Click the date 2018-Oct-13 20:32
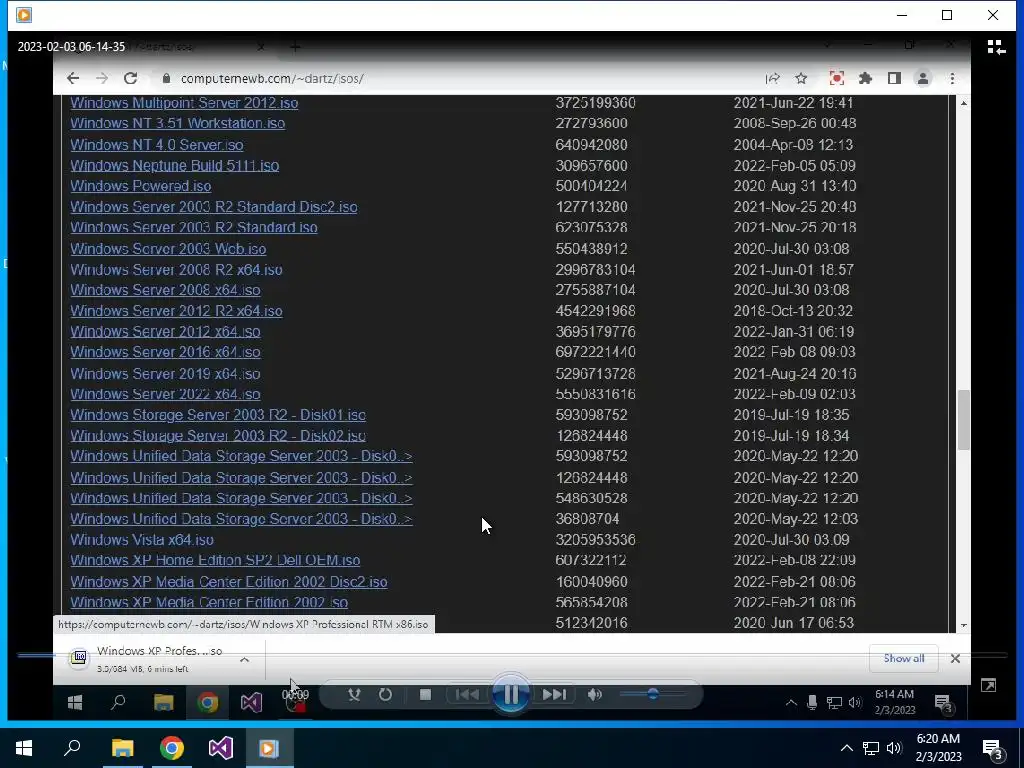This screenshot has height=768, width=1024. pos(793,310)
